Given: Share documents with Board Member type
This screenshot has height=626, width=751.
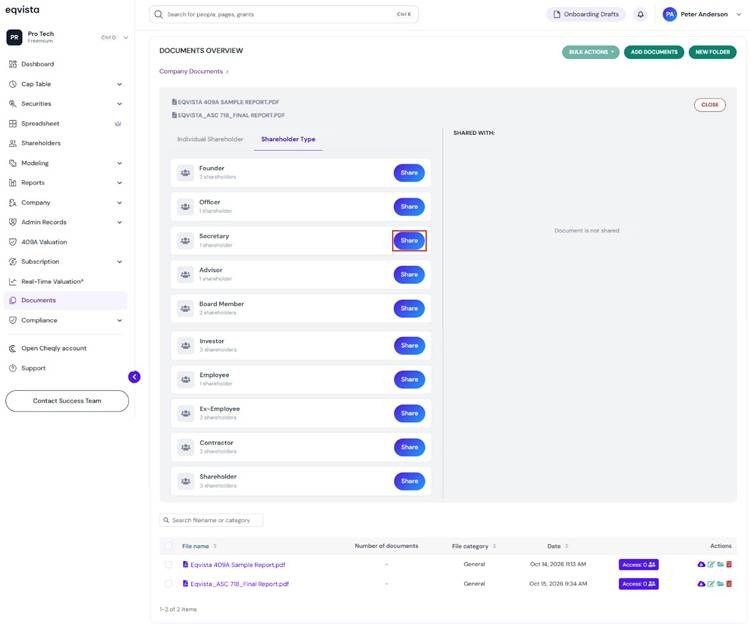Looking at the screenshot, I should pos(409,308).
